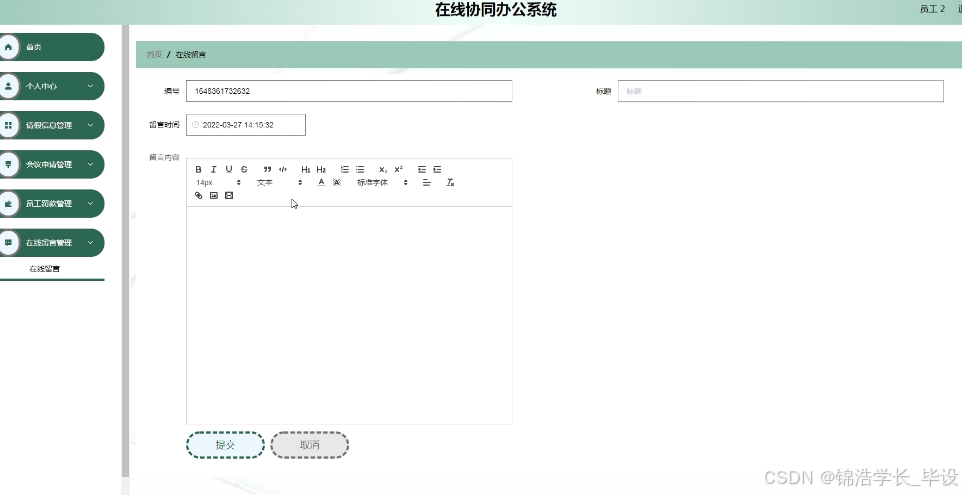Open the text color picker (A icon)
Viewport: 962px width, 495px height.
[321, 182]
